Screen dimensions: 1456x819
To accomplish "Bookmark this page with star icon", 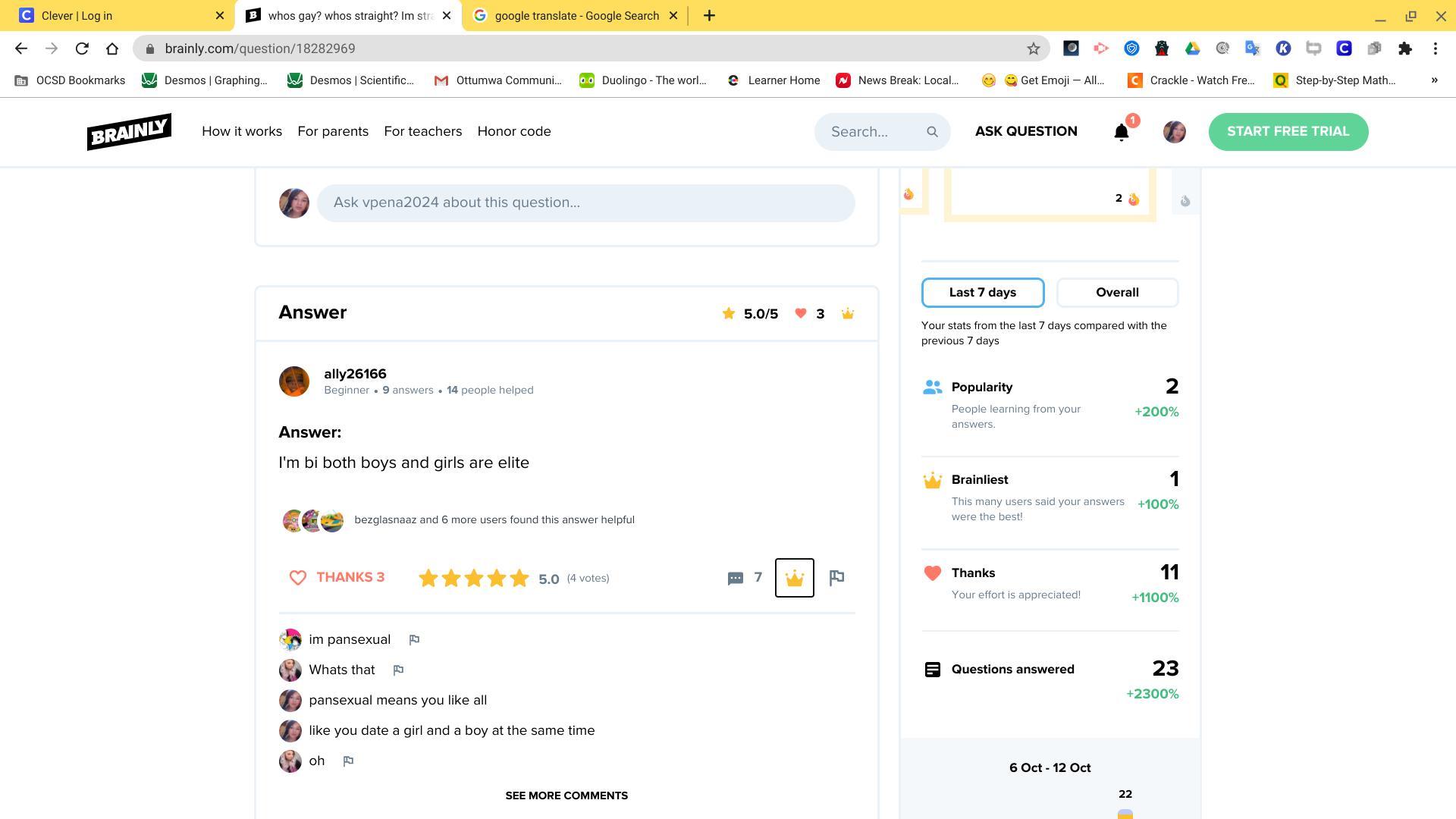I will [1033, 49].
